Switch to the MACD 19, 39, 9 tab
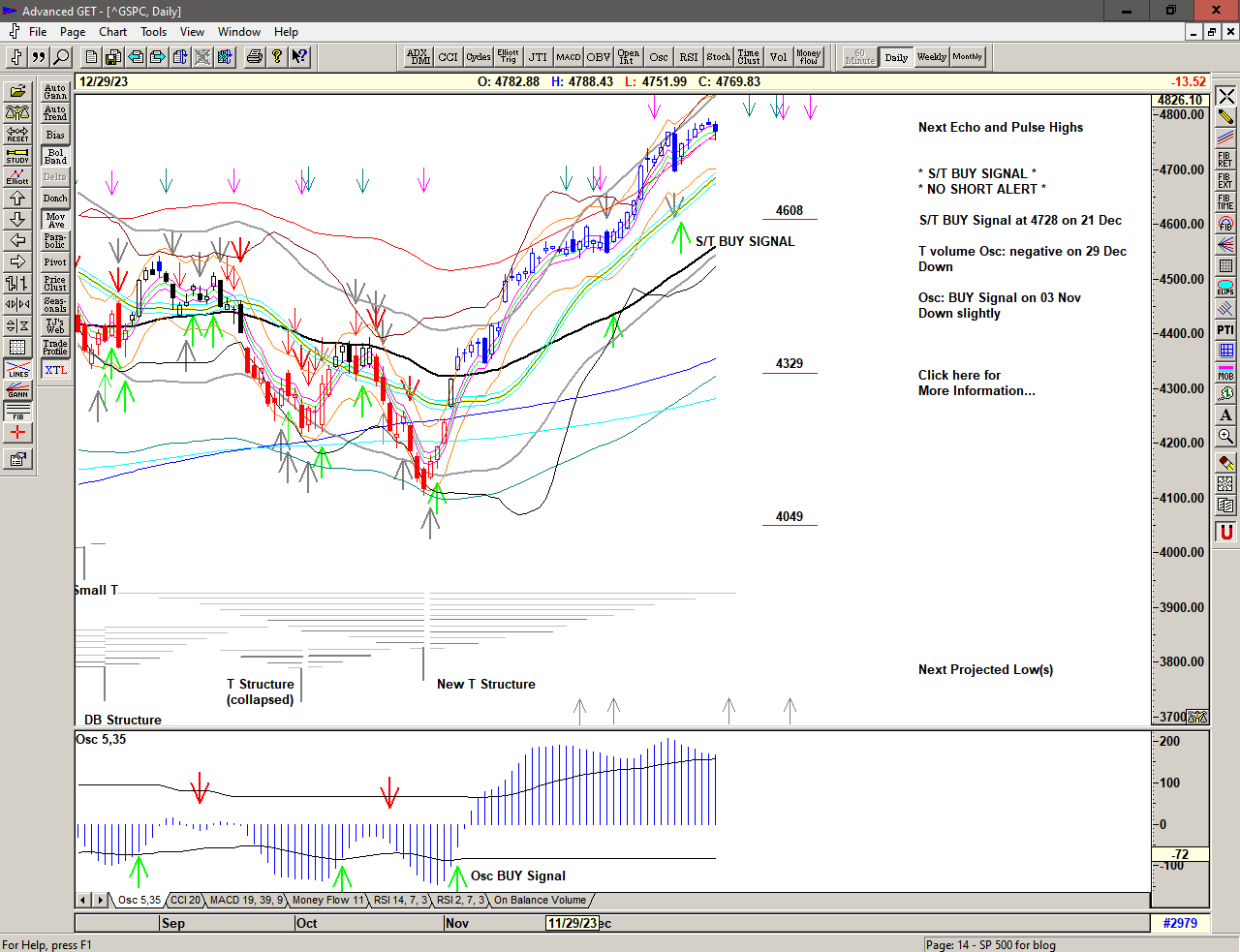Viewport: 1240px width, 952px height. click(x=246, y=901)
